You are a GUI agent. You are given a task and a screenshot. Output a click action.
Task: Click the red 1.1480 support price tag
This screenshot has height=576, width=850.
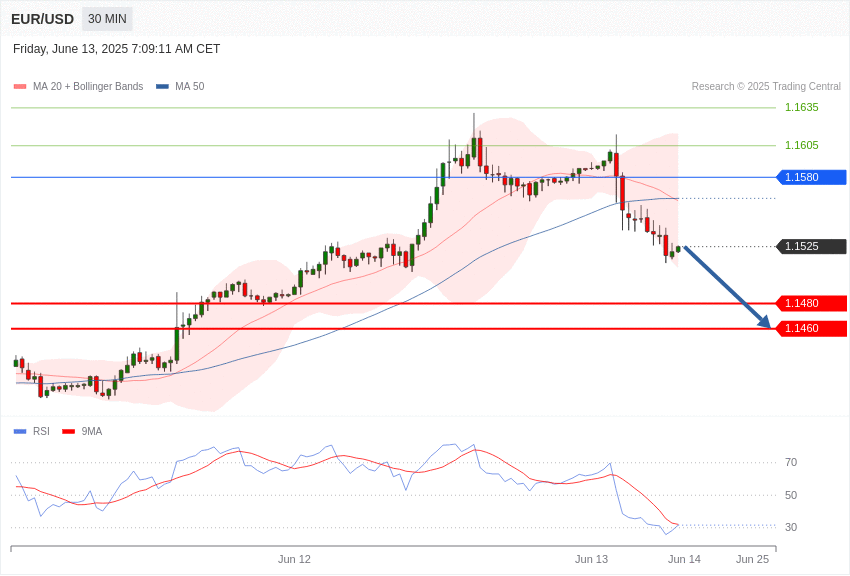point(811,303)
